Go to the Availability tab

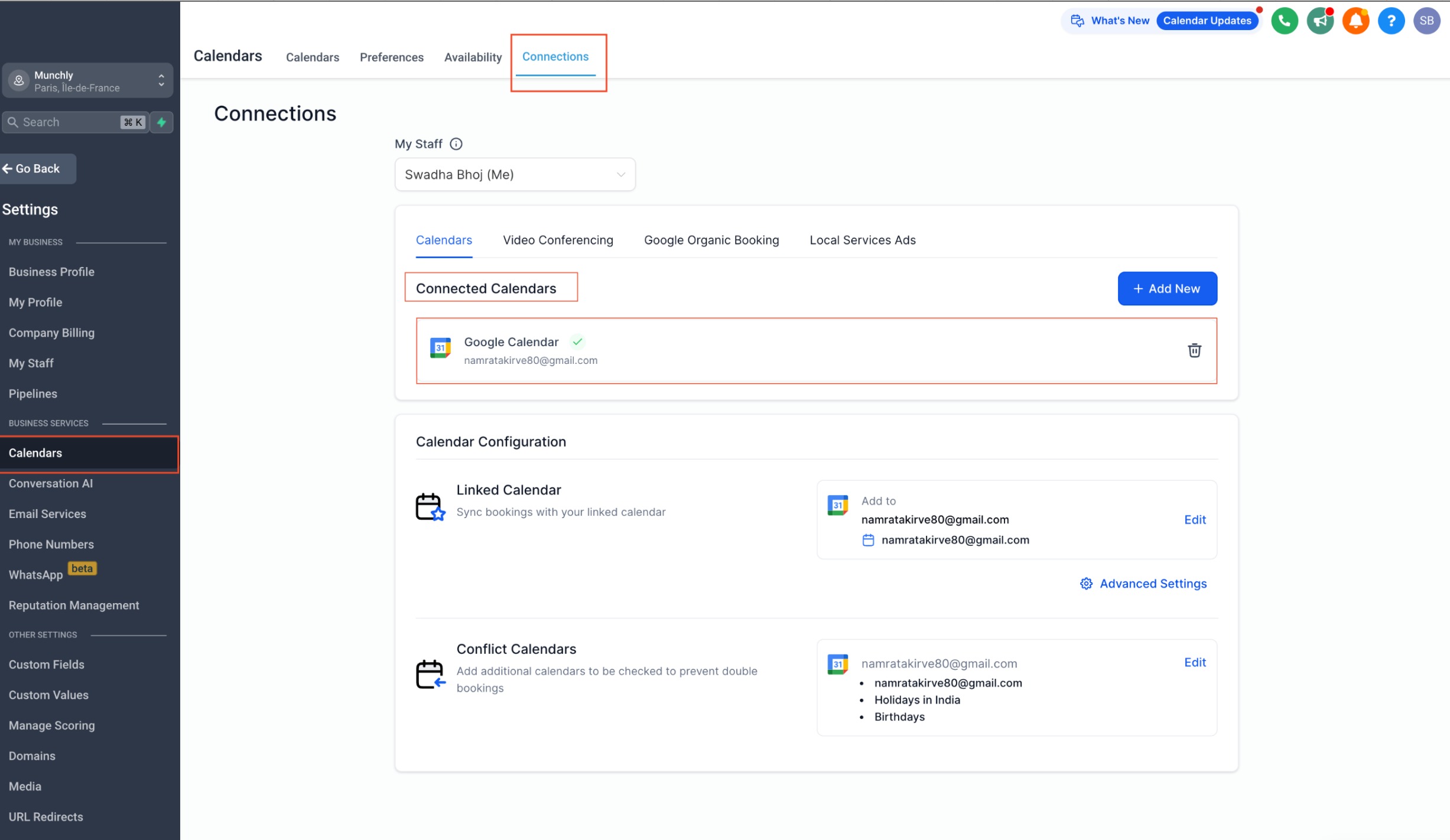click(473, 57)
